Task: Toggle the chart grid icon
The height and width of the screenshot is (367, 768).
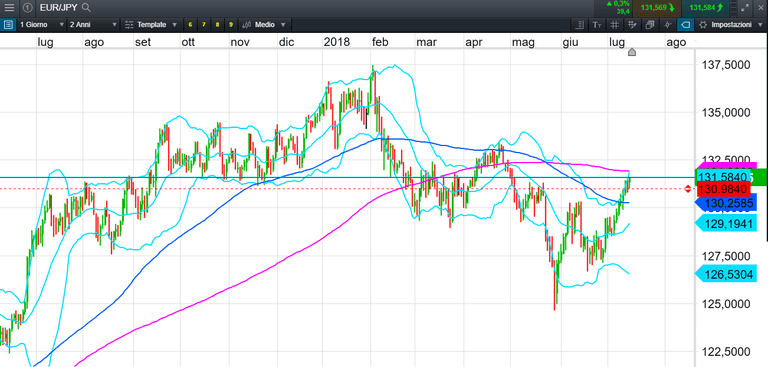Action: [x=615, y=24]
